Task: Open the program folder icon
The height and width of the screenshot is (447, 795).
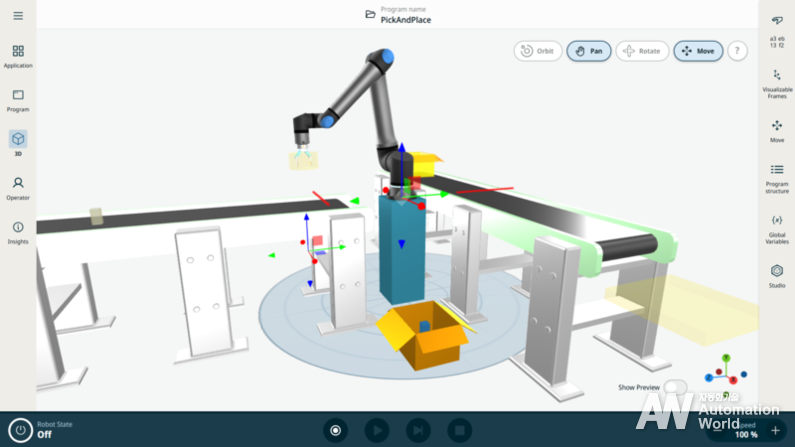Action: (370, 15)
